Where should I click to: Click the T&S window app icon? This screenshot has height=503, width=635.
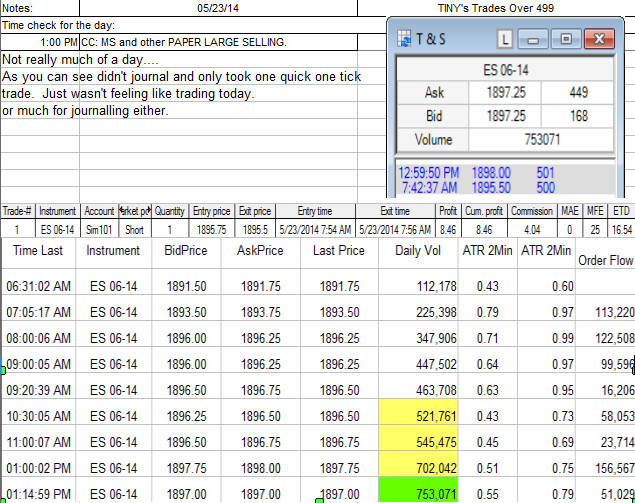coord(404,39)
